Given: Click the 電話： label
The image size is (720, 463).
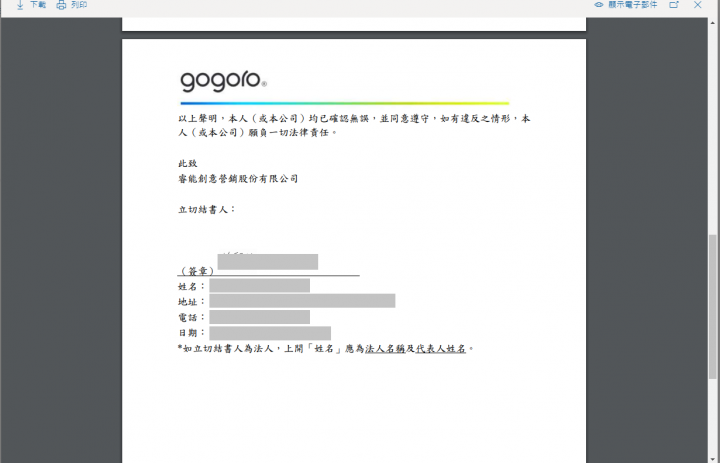Looking at the screenshot, I should click(x=191, y=317).
